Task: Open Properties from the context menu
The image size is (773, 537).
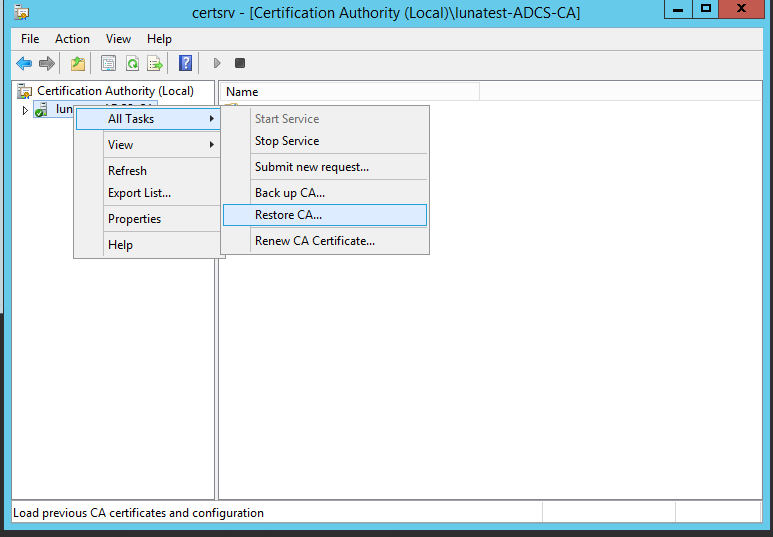Action: pos(148,219)
